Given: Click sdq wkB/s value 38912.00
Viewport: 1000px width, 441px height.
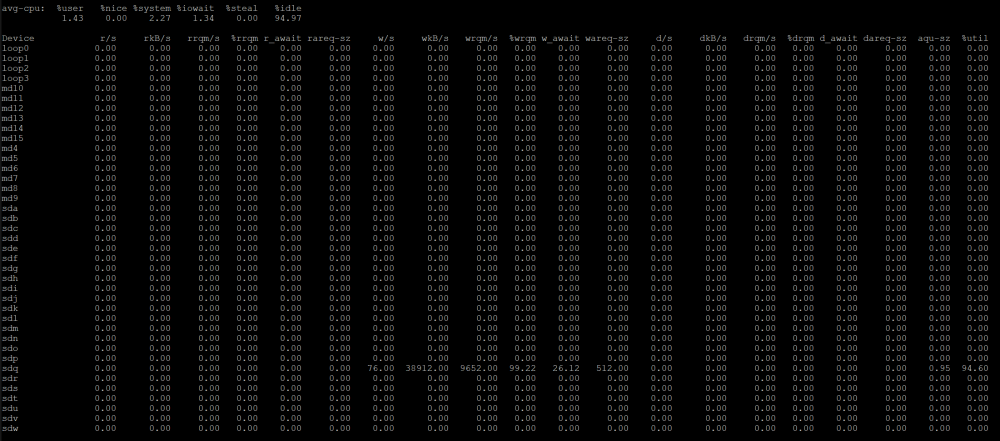Looking at the screenshot, I should click(427, 368).
